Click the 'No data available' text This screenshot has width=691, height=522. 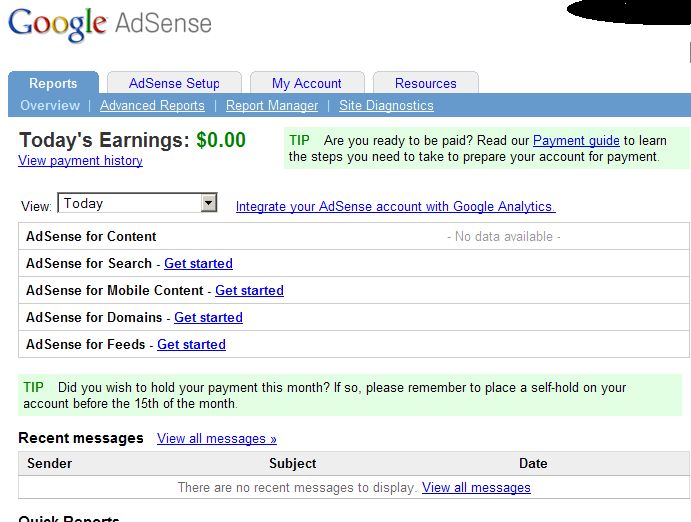coord(504,237)
